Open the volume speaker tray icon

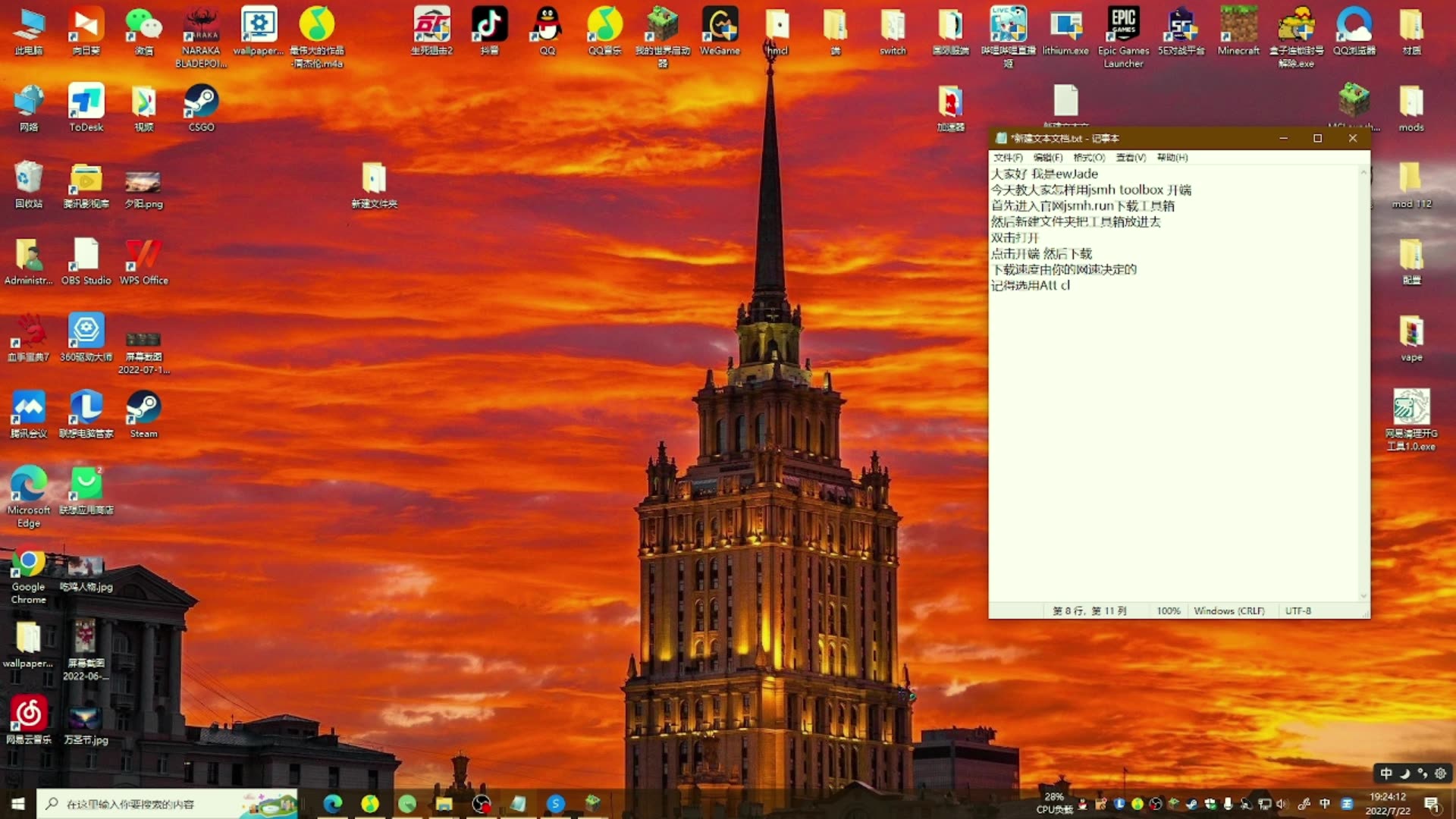(x=1282, y=804)
